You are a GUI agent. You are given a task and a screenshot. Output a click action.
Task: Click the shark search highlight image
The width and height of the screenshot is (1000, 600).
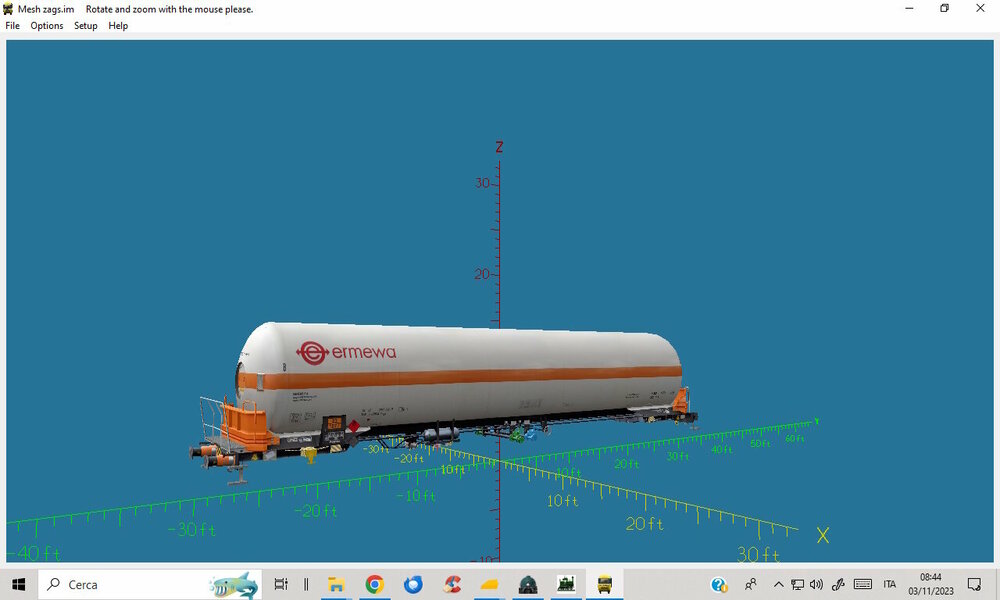pyautogui.click(x=234, y=585)
